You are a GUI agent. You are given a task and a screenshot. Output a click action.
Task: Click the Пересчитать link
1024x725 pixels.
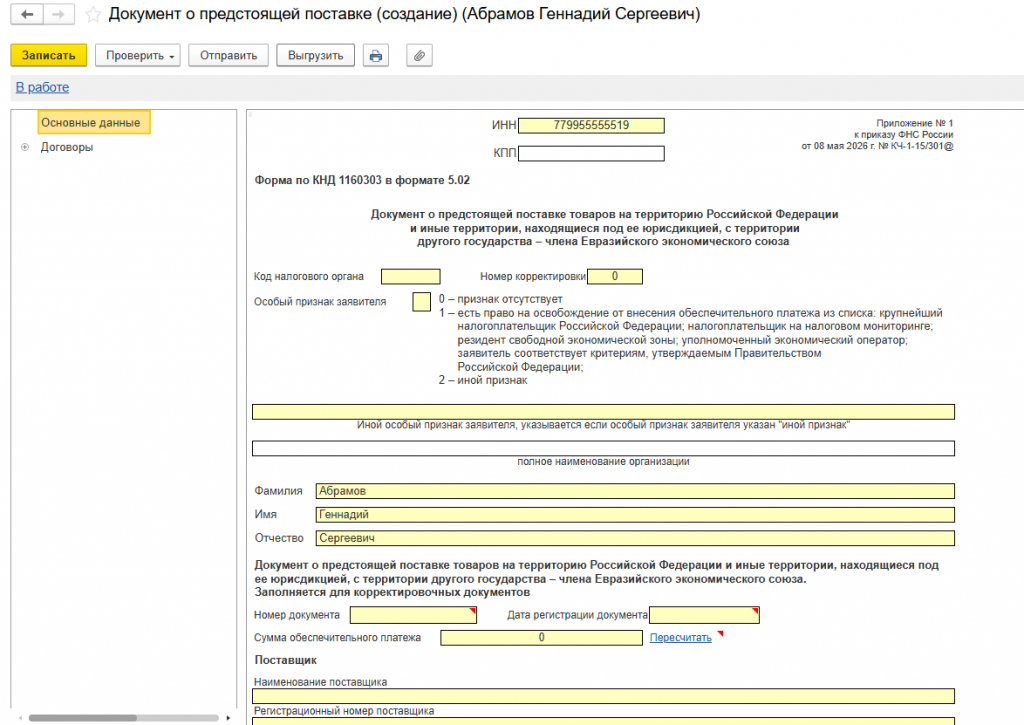pos(680,637)
